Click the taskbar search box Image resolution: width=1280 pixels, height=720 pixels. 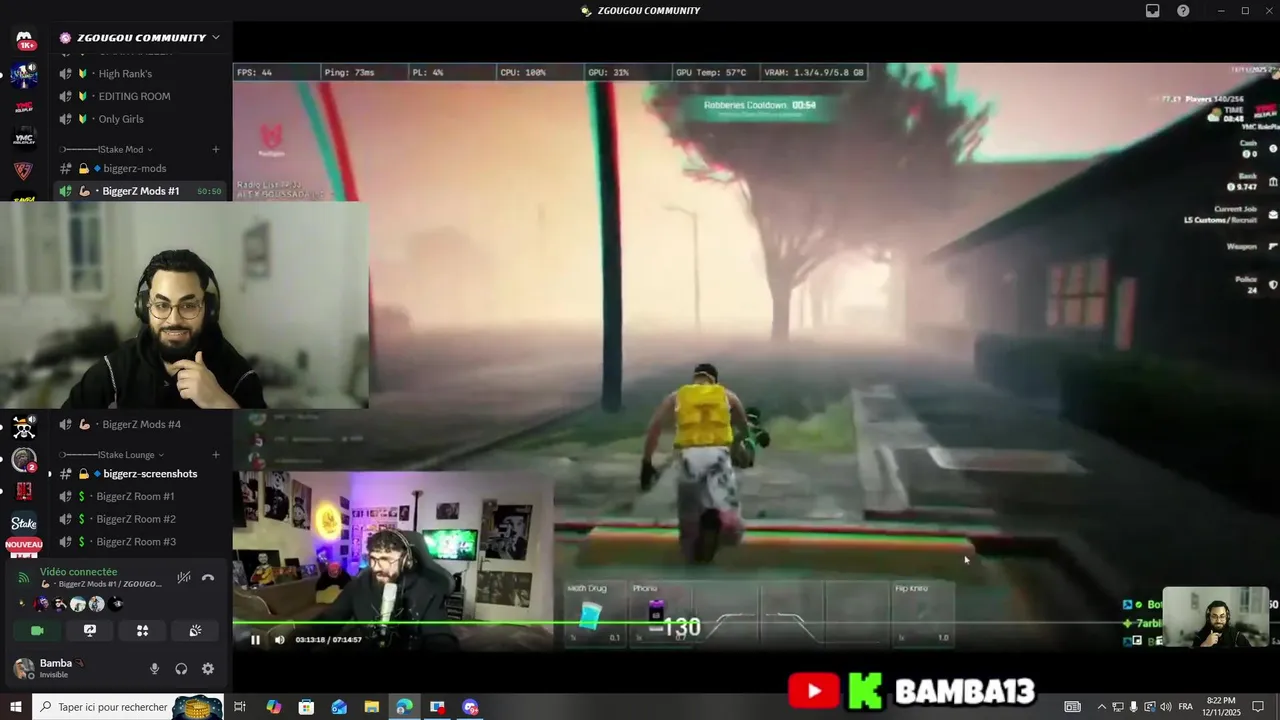(128, 707)
